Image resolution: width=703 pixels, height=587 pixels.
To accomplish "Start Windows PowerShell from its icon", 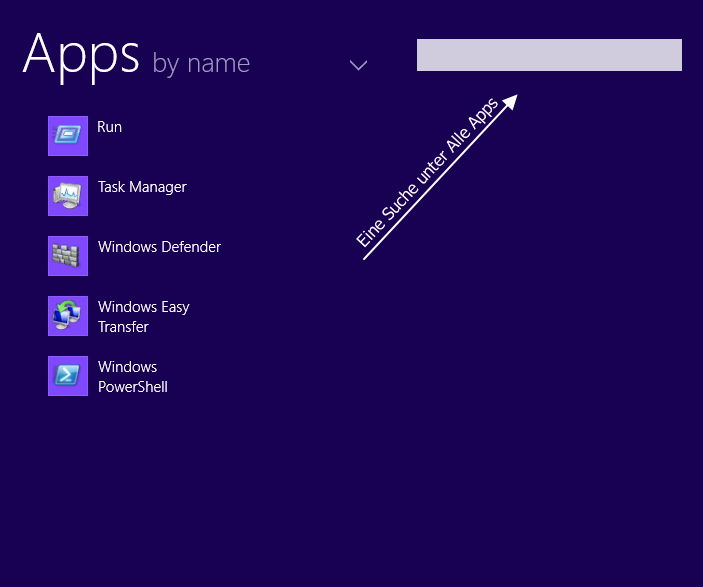I will 68,376.
